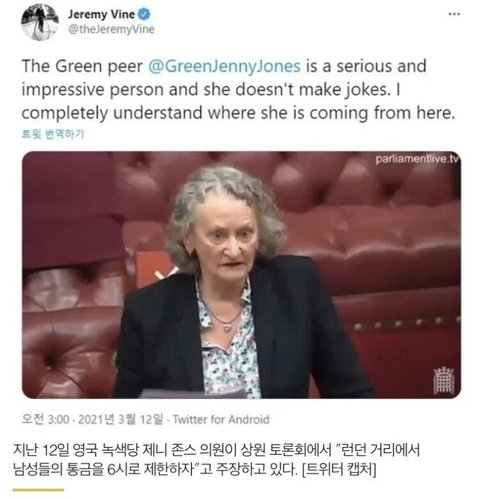
Task: Open the @GreenJennyJones mention link
Action: coord(224,66)
